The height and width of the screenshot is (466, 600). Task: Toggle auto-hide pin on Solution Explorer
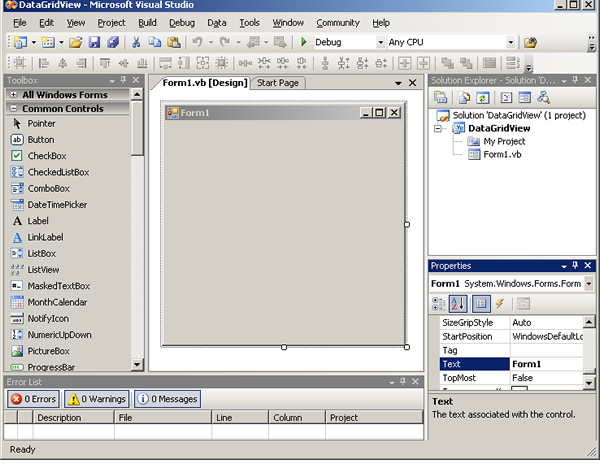click(575, 80)
